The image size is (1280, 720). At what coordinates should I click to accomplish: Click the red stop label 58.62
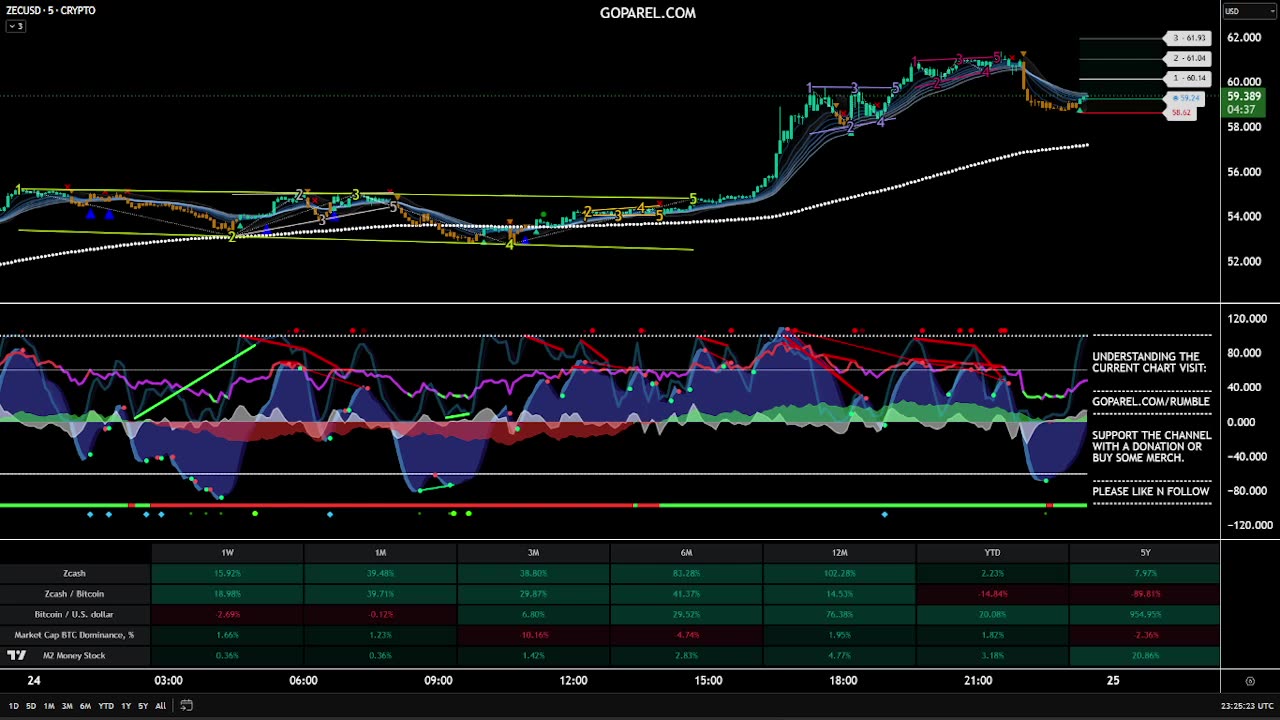[1182, 113]
